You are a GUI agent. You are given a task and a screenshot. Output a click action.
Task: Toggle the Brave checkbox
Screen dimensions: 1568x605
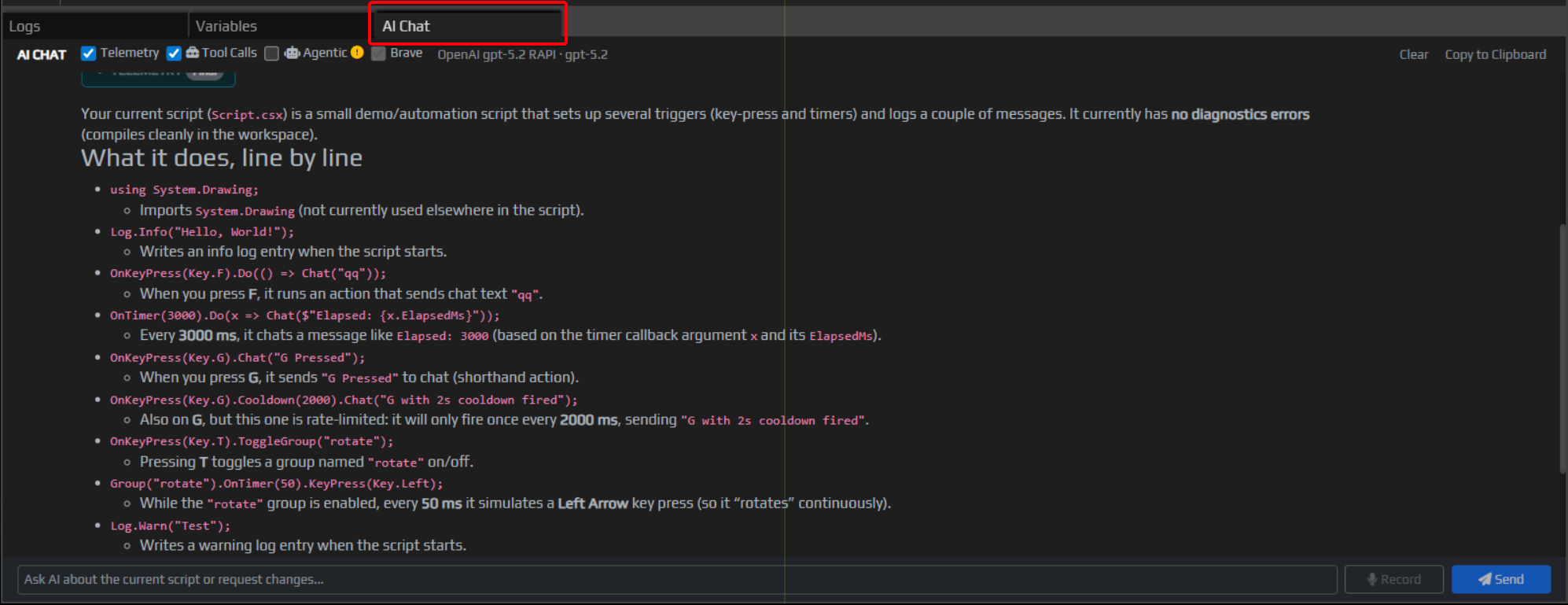coord(379,53)
